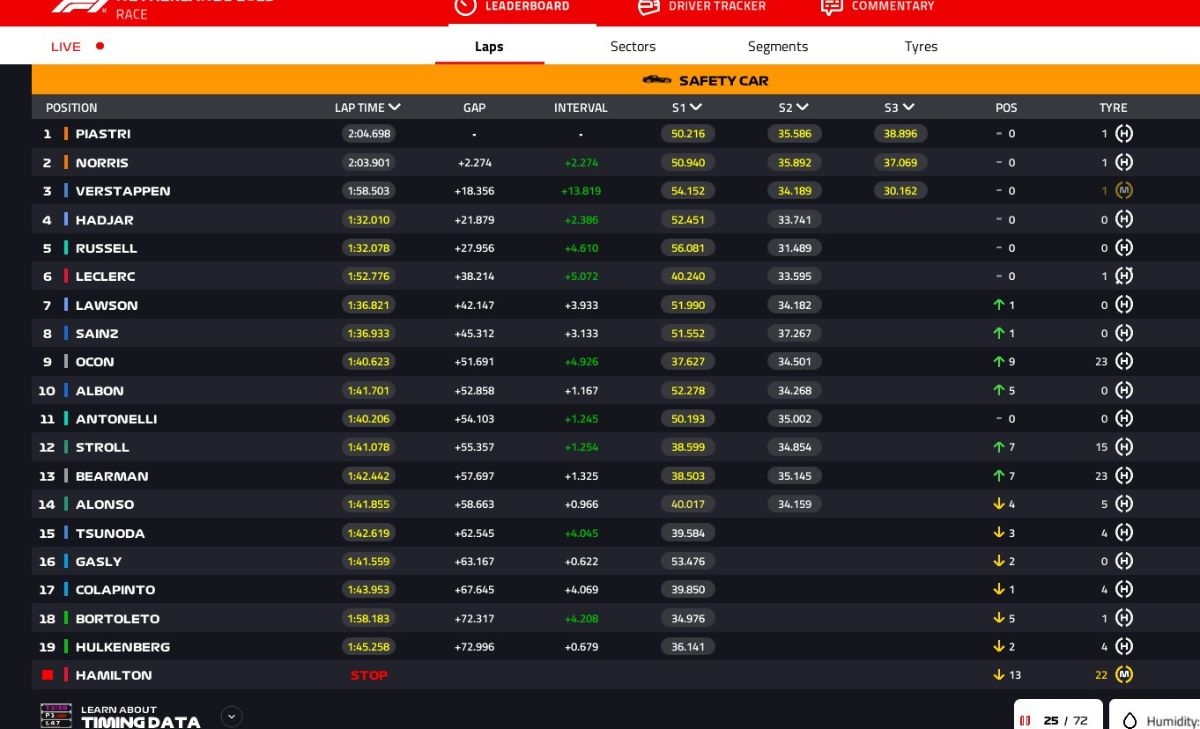Click the safety car icon in banner
Viewport: 1200px width, 729px height.
[657, 81]
